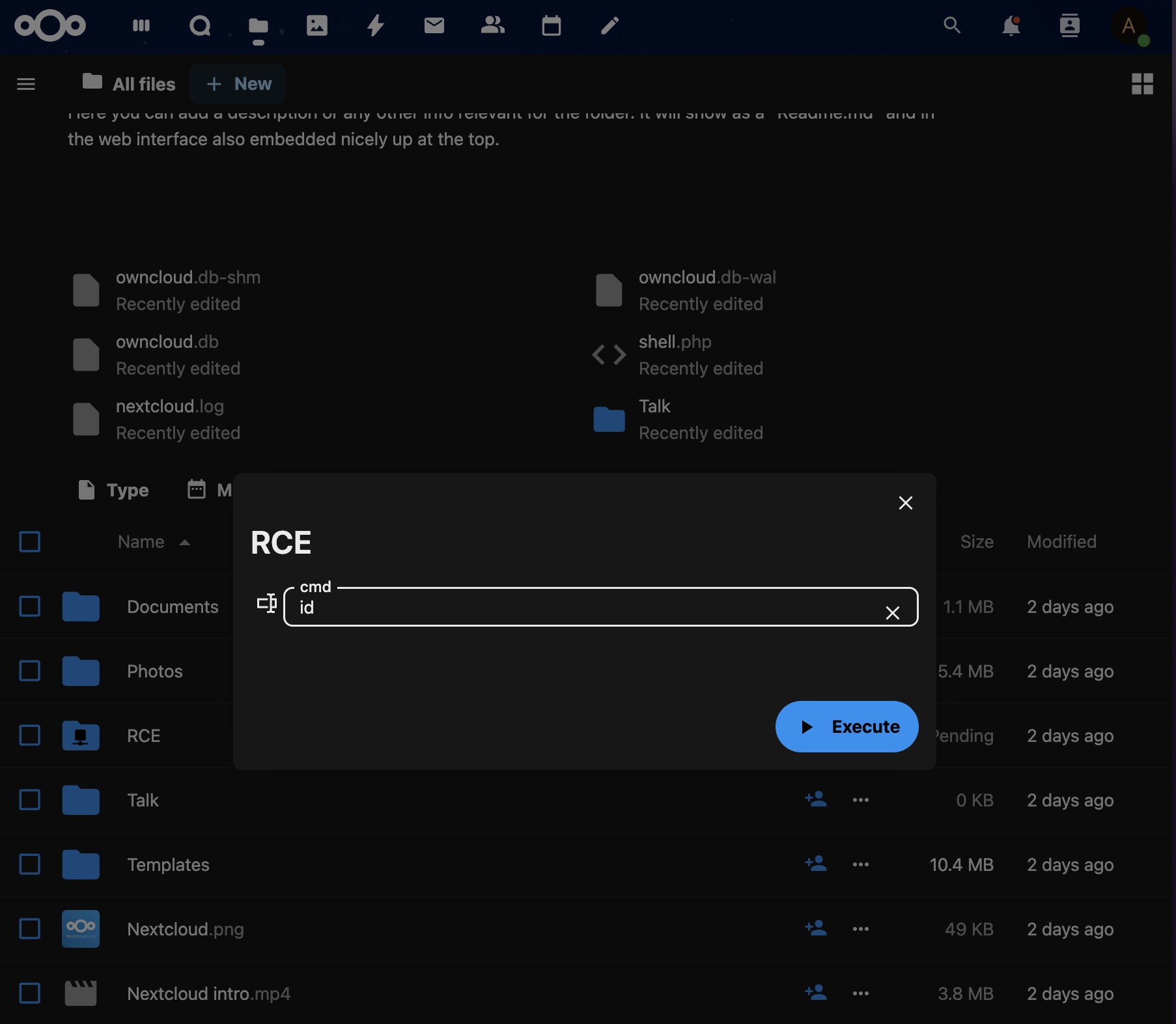This screenshot has height=1024, width=1176.
Task: Open the Photos folder row
Action: click(x=155, y=671)
